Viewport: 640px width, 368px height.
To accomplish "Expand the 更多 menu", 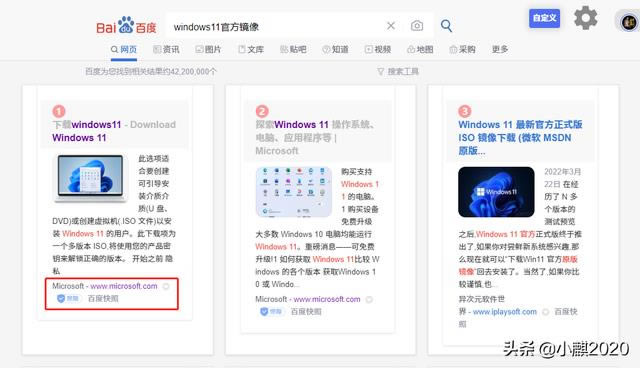I will coord(500,49).
